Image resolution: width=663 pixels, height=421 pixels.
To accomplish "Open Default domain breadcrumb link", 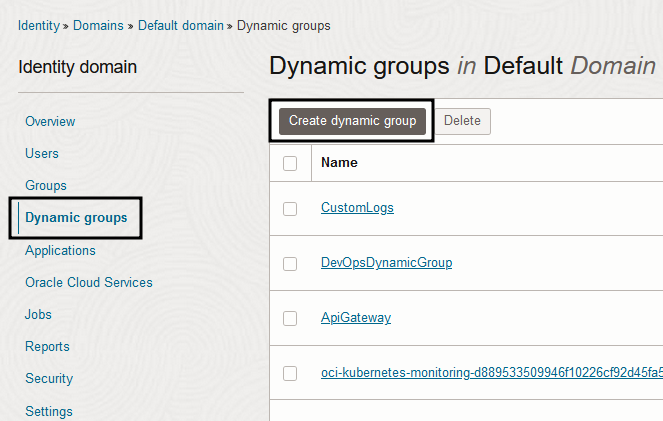I will [x=181, y=25].
